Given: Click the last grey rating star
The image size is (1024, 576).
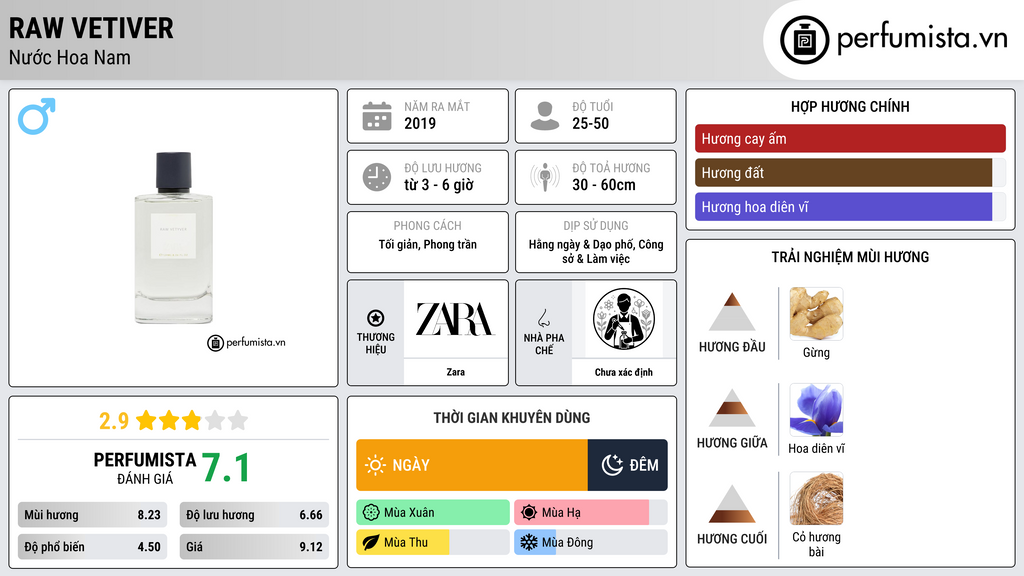Looking at the screenshot, I should pos(238,420).
